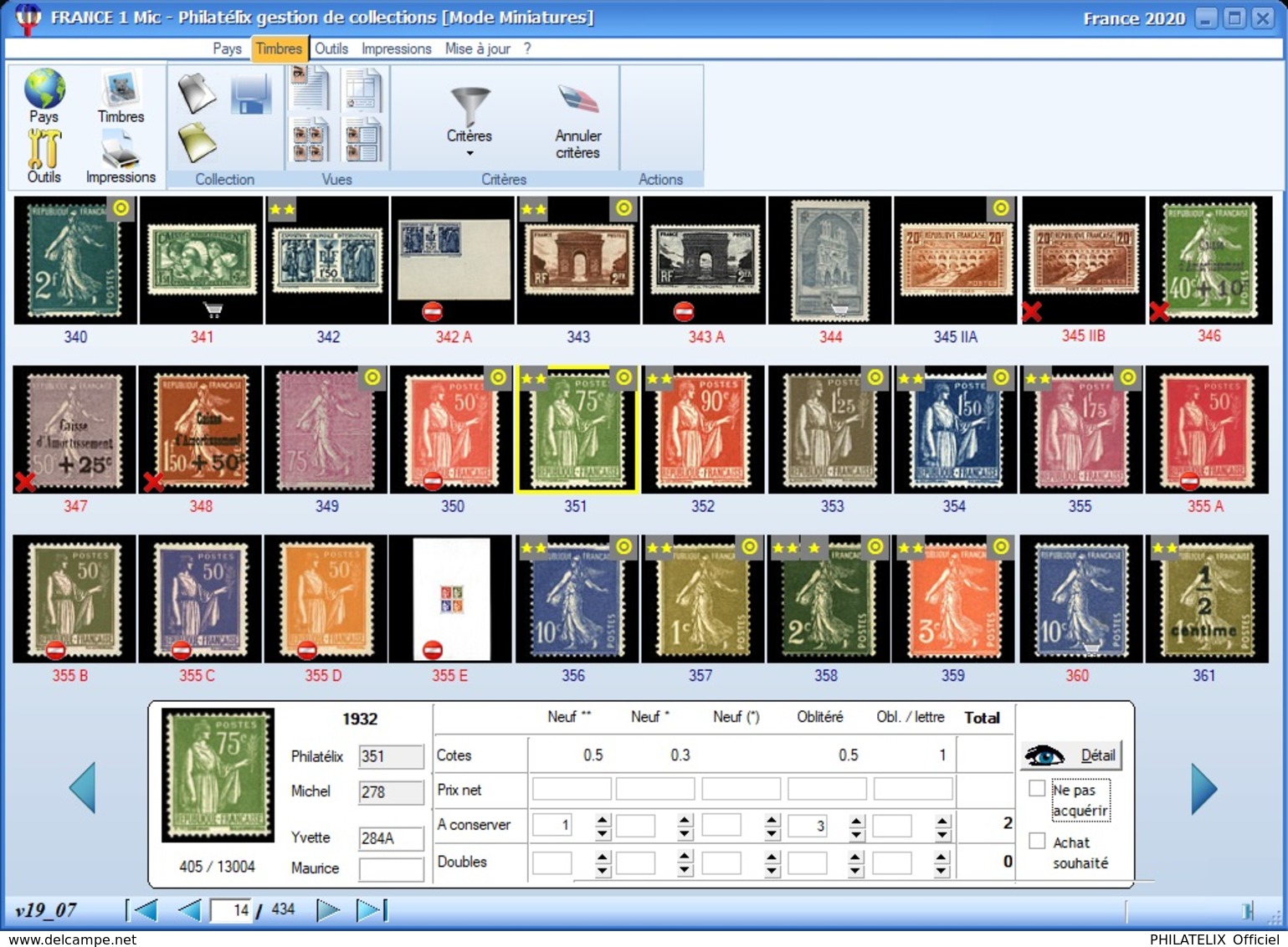
Task: Increase A conserver Neuf * quantity
Action: tap(685, 820)
